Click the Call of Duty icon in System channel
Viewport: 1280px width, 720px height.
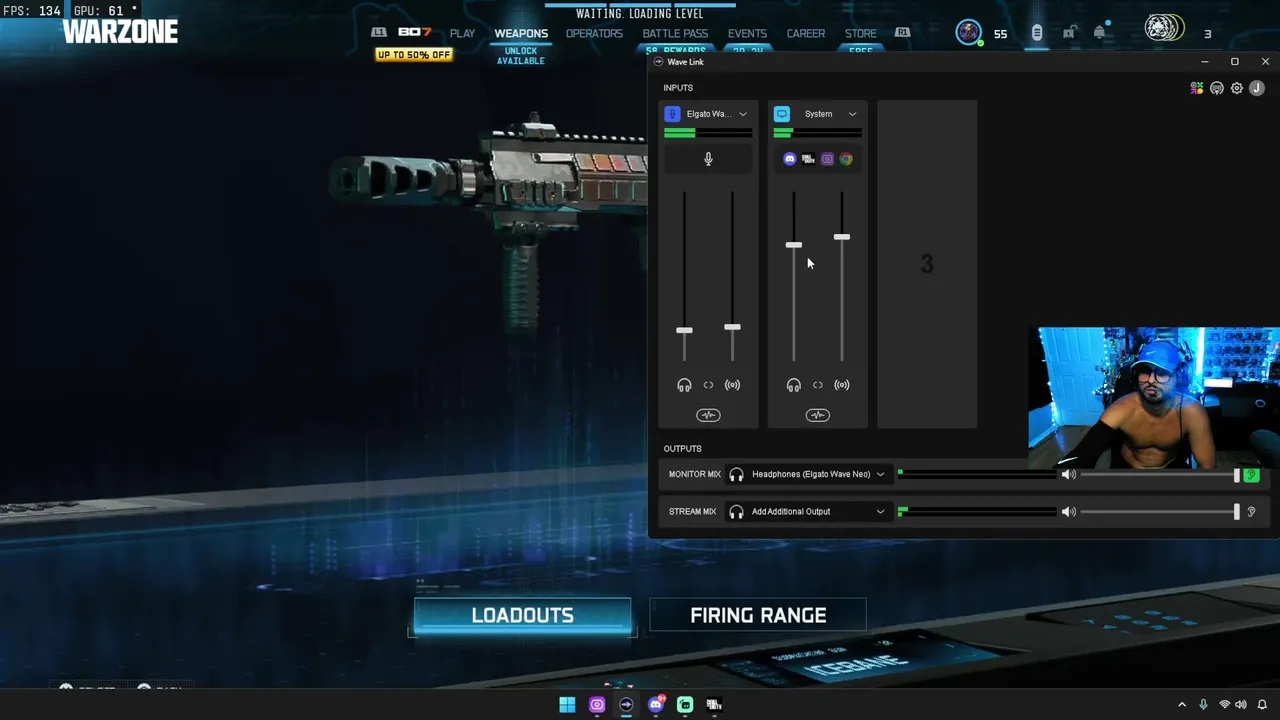click(x=808, y=159)
